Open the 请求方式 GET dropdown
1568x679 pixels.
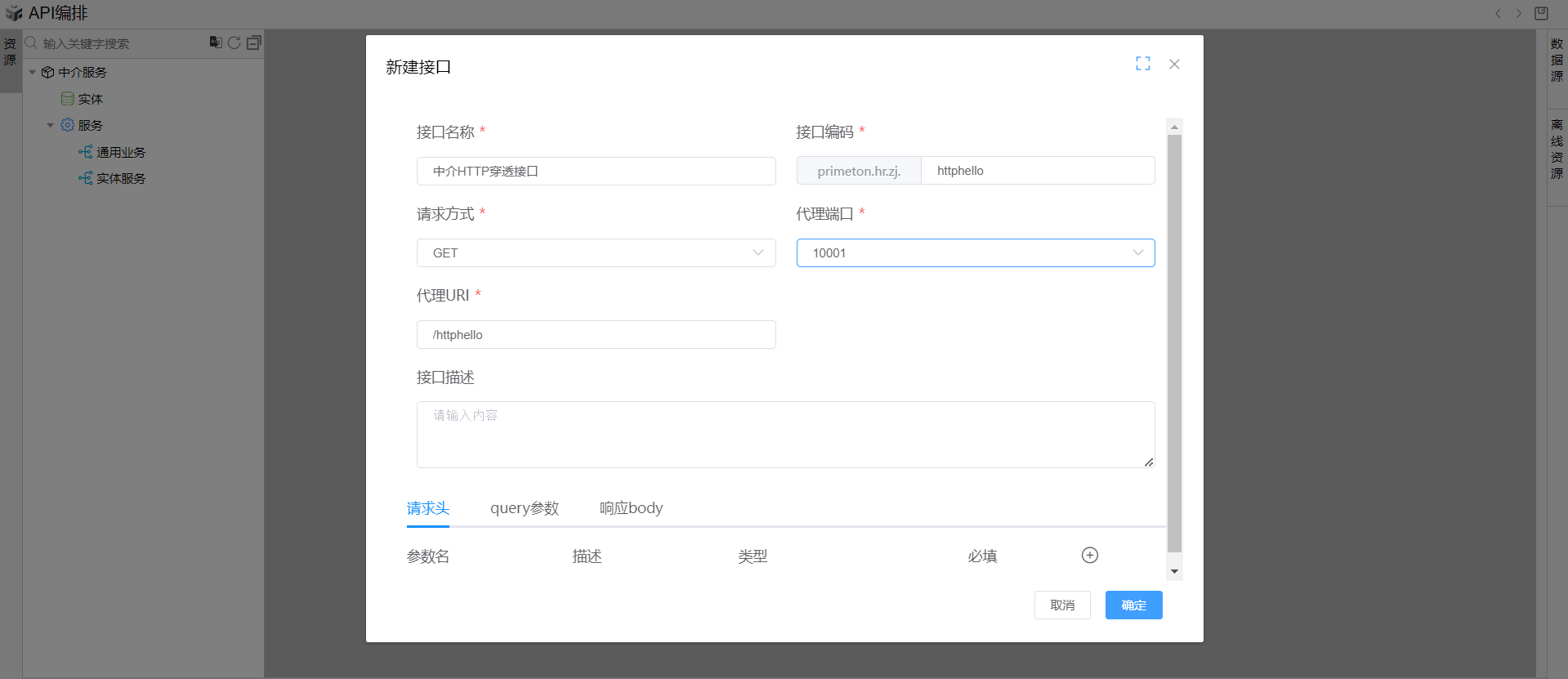[596, 253]
